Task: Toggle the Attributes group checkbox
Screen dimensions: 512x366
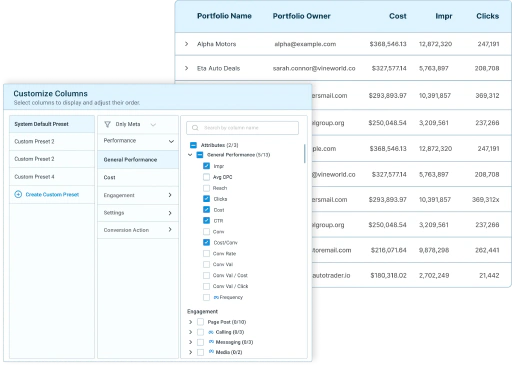Action: pyautogui.click(x=193, y=145)
